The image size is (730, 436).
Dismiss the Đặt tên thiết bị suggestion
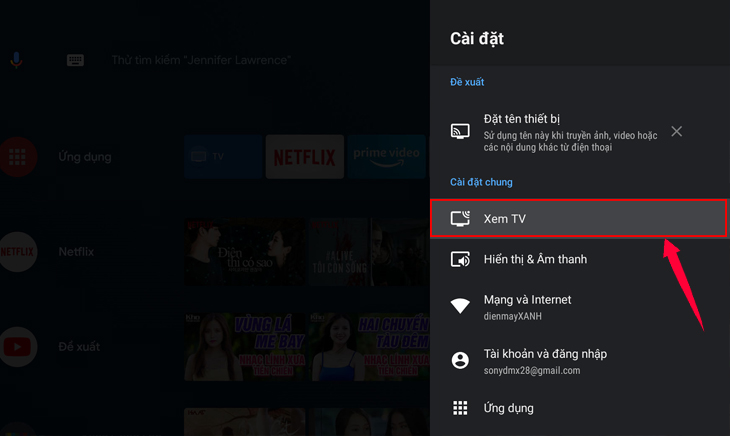677,131
